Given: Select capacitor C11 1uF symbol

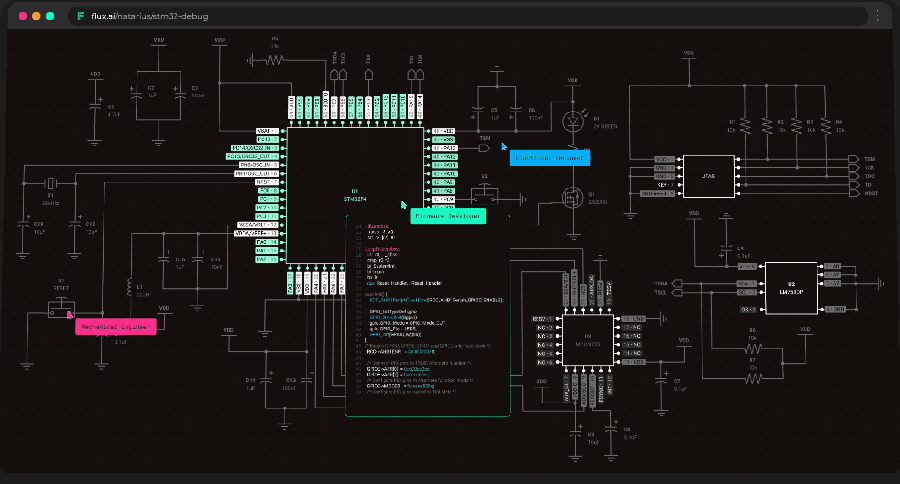Looking at the screenshot, I should click(266, 379).
